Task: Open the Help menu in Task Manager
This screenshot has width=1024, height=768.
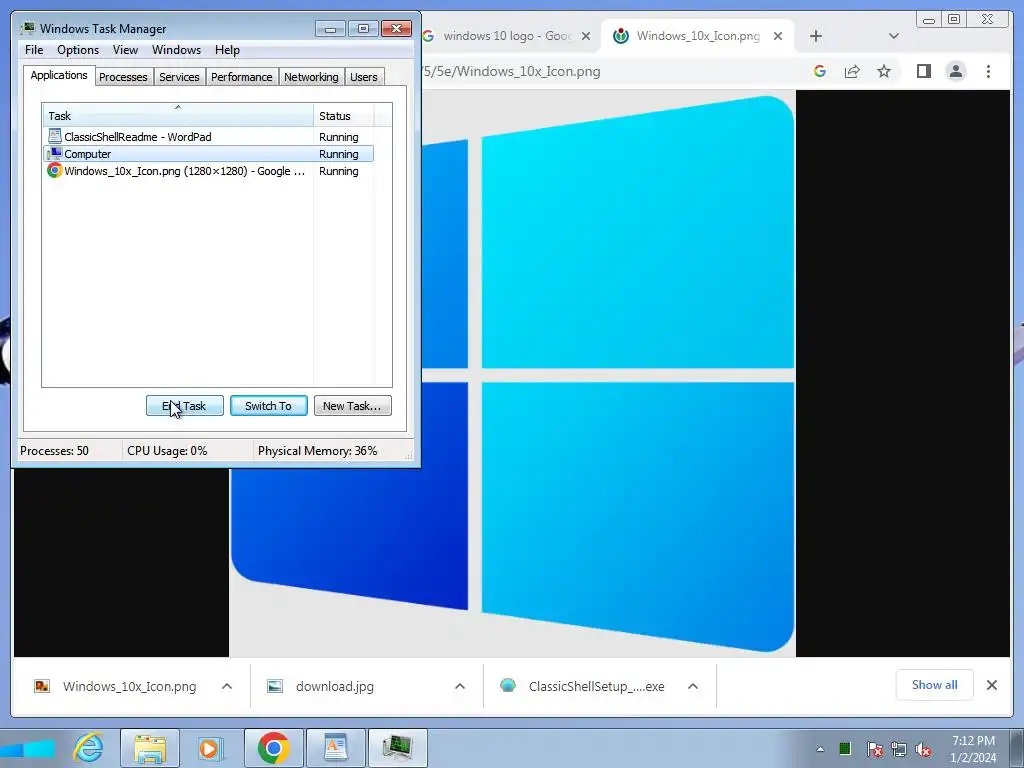Action: point(227,50)
